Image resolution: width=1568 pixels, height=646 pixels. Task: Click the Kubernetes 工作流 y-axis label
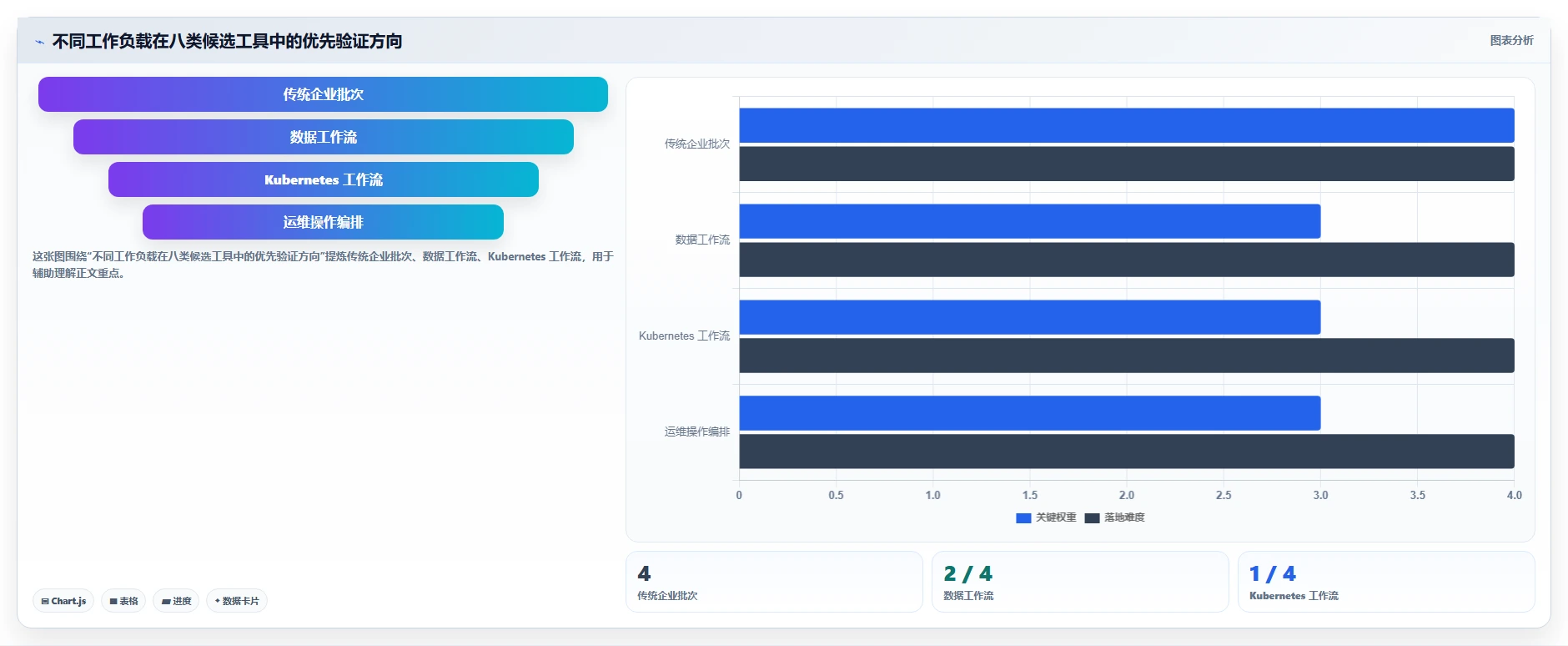[684, 336]
